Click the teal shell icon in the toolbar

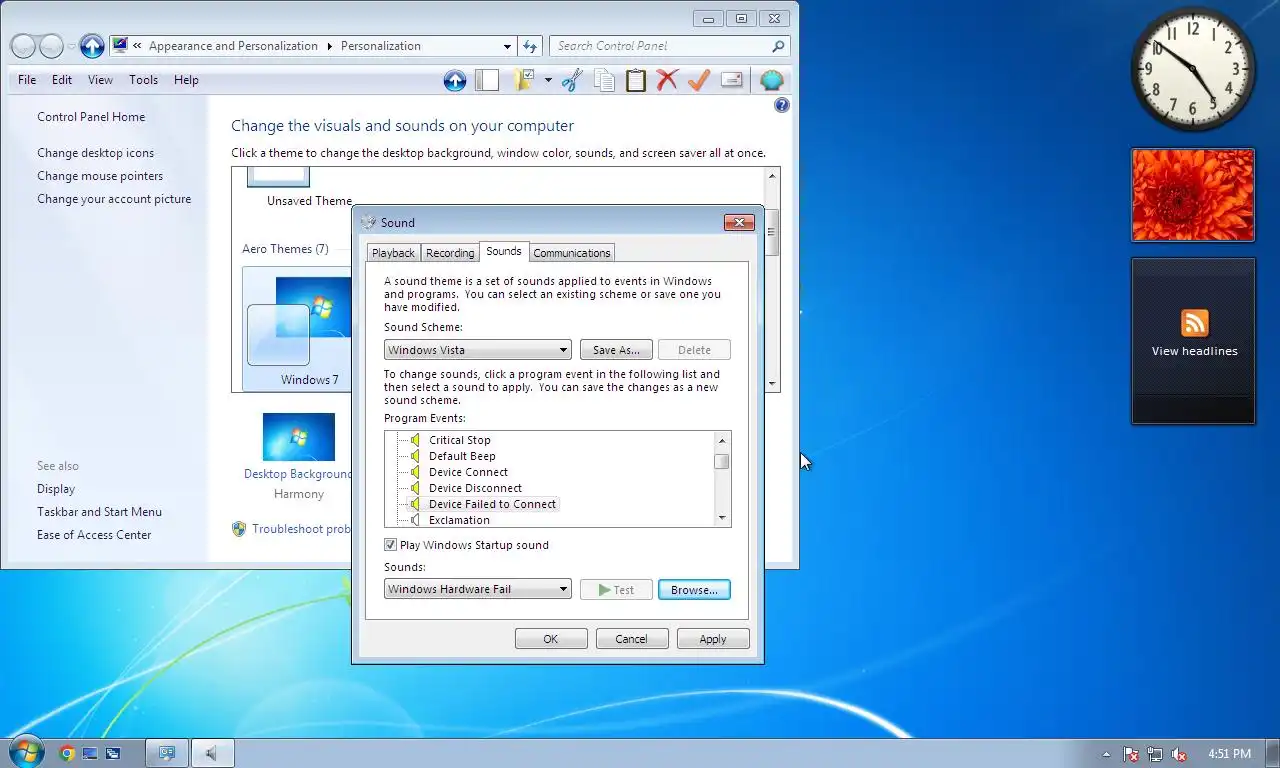point(771,81)
